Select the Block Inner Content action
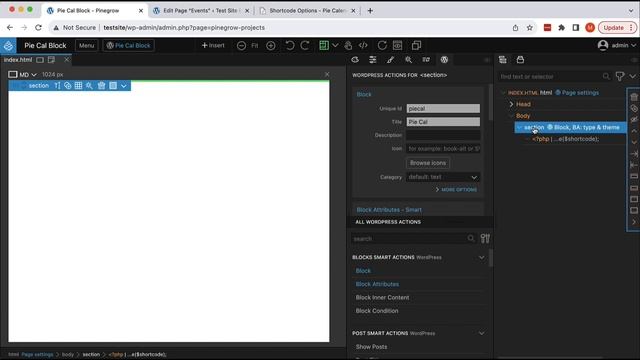This screenshot has width=640, height=360. (382, 298)
